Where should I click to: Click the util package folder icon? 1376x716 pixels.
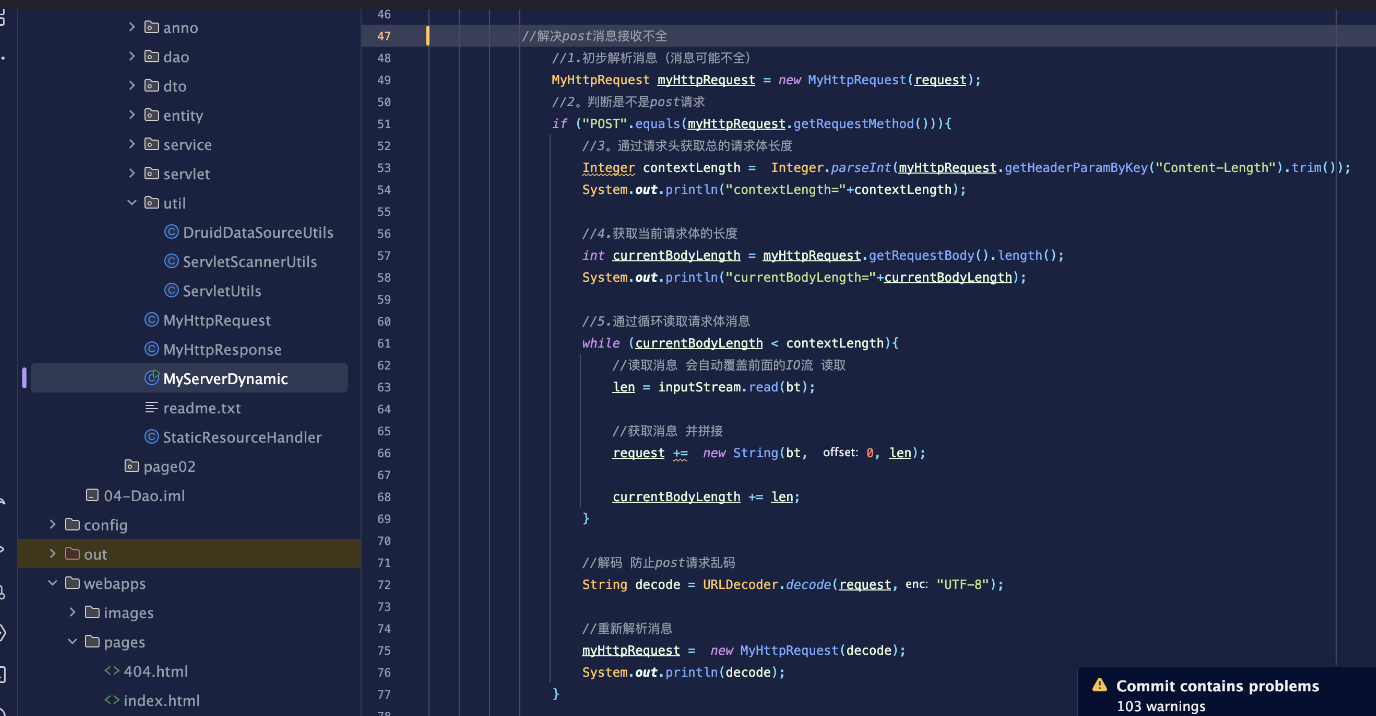(151, 203)
